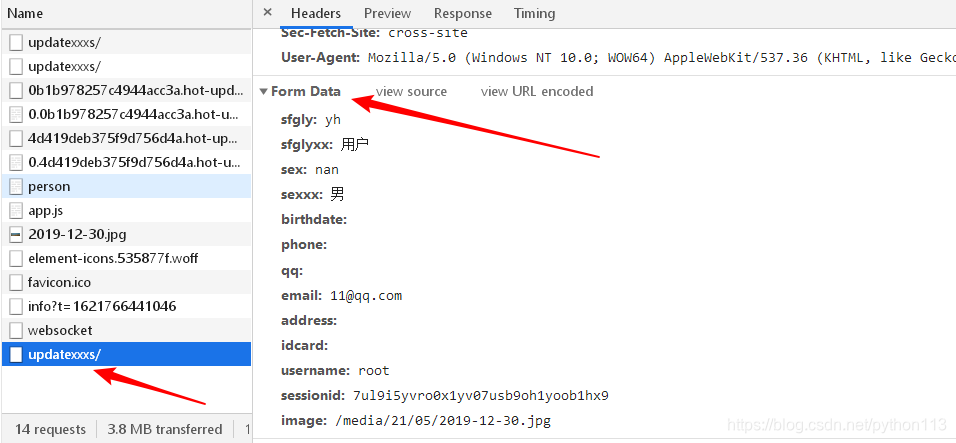The image size is (956, 443).
Task: Click the 14 requests status text
Action: pos(50,429)
